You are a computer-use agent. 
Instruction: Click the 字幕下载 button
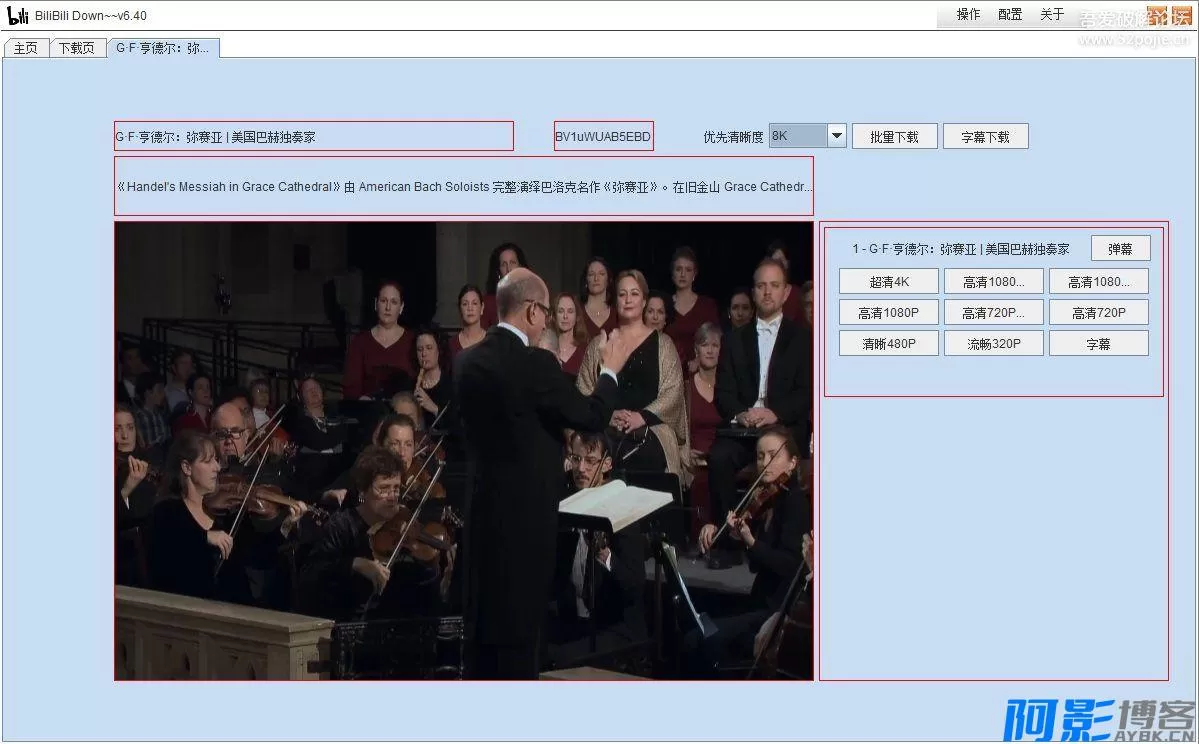(x=985, y=137)
